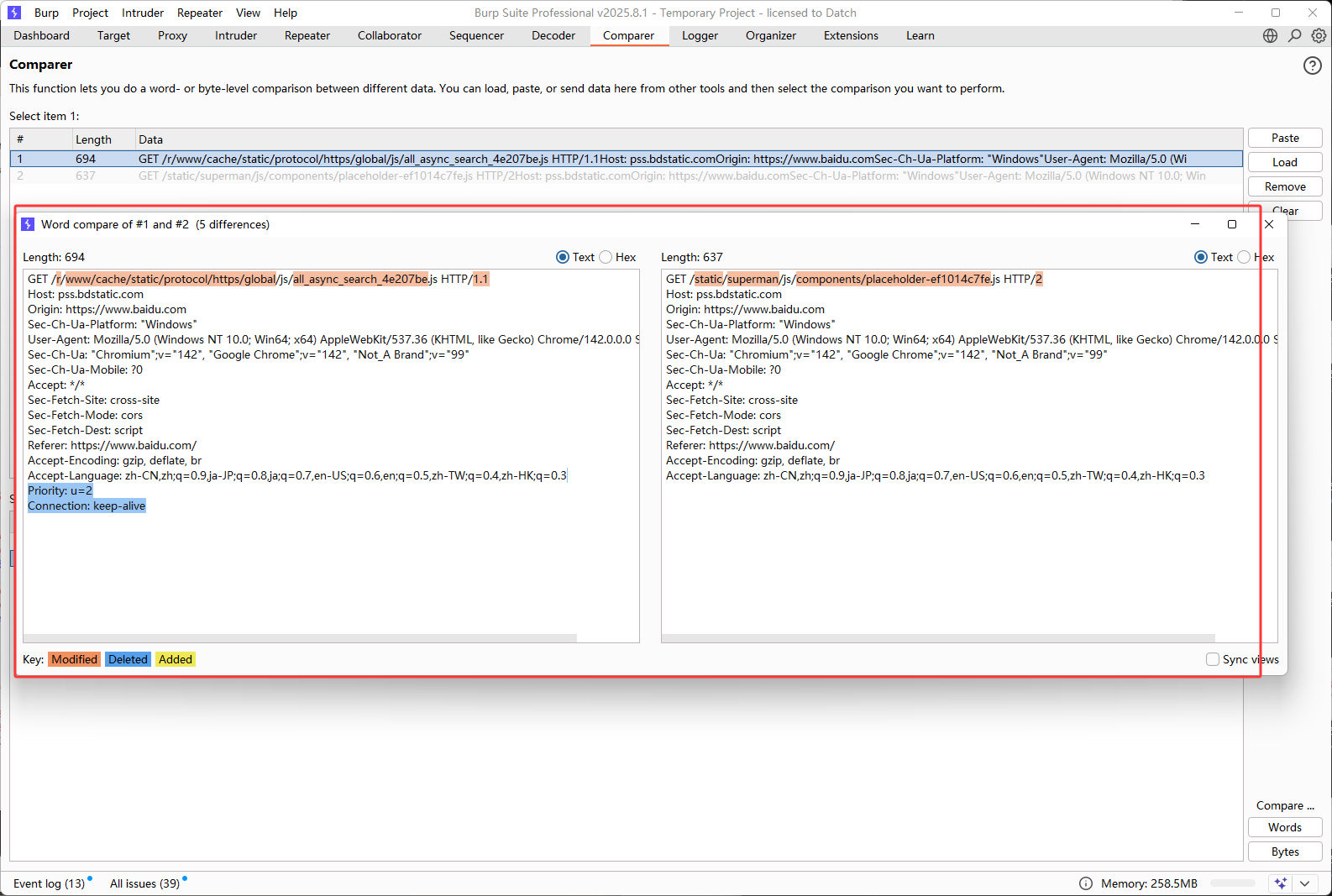
Task: Open the Project menu
Action: 90,13
